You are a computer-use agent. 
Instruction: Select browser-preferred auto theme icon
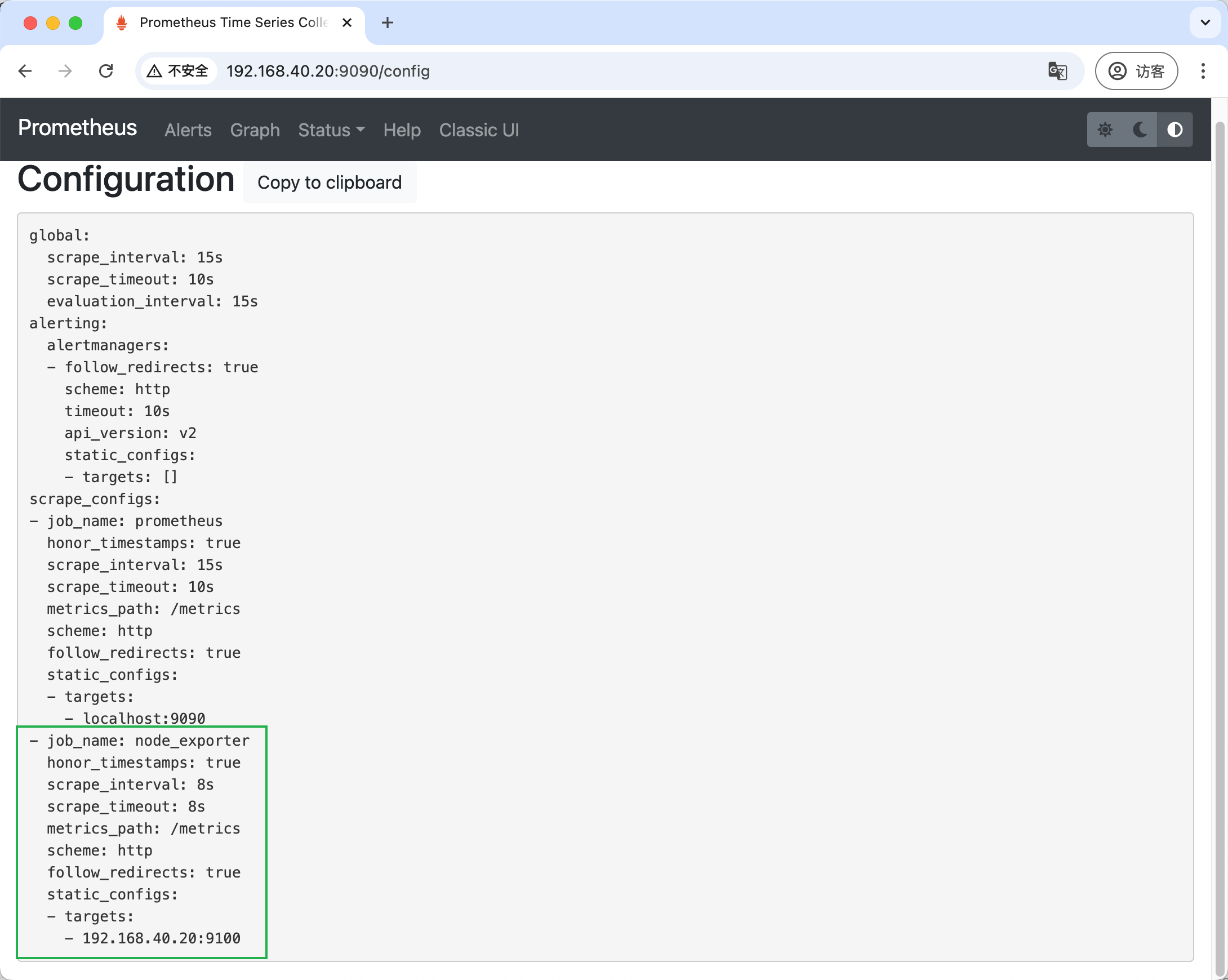click(1174, 130)
